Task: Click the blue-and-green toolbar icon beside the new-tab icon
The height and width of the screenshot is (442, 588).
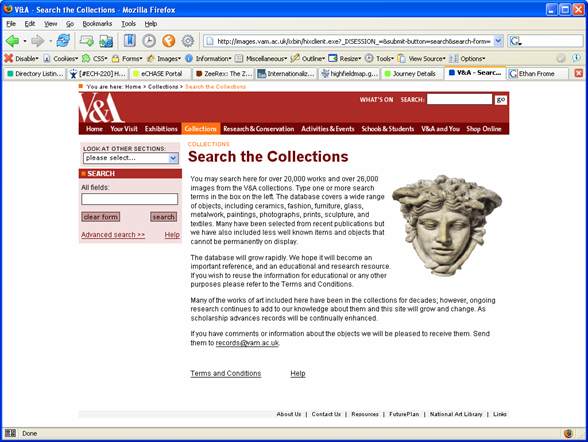Action: coord(106,40)
